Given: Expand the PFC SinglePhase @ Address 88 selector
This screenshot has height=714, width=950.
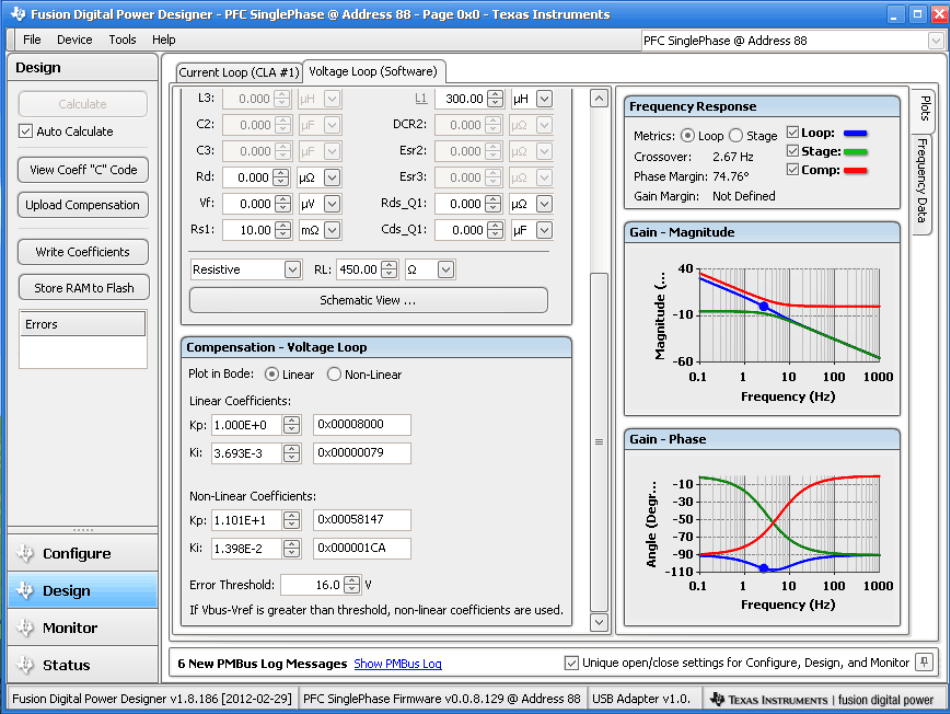Looking at the screenshot, I should [936, 40].
